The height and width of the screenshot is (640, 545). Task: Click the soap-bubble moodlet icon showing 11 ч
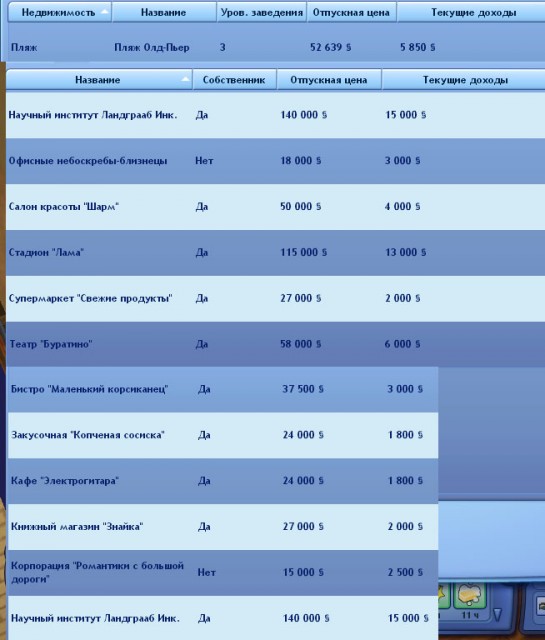point(470,596)
